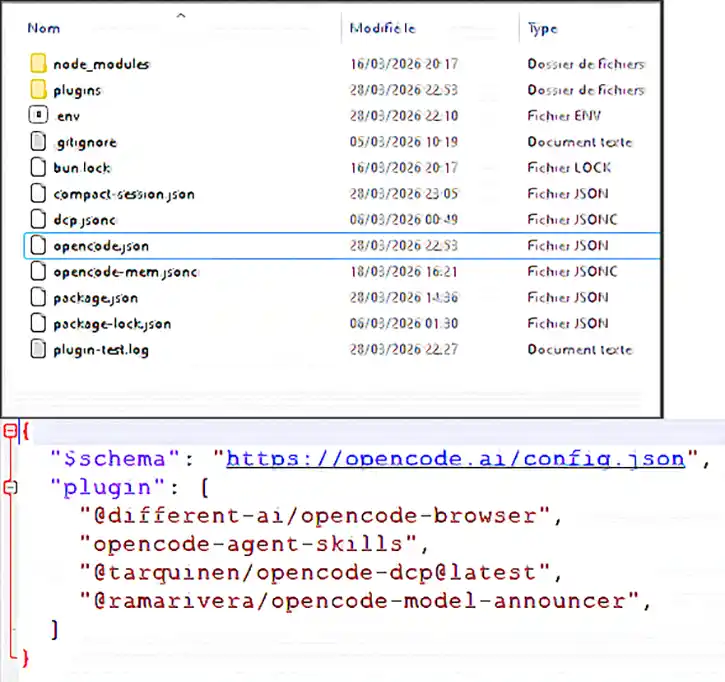
Task: Select the package.json file icon
Action: pyautogui.click(x=38, y=297)
